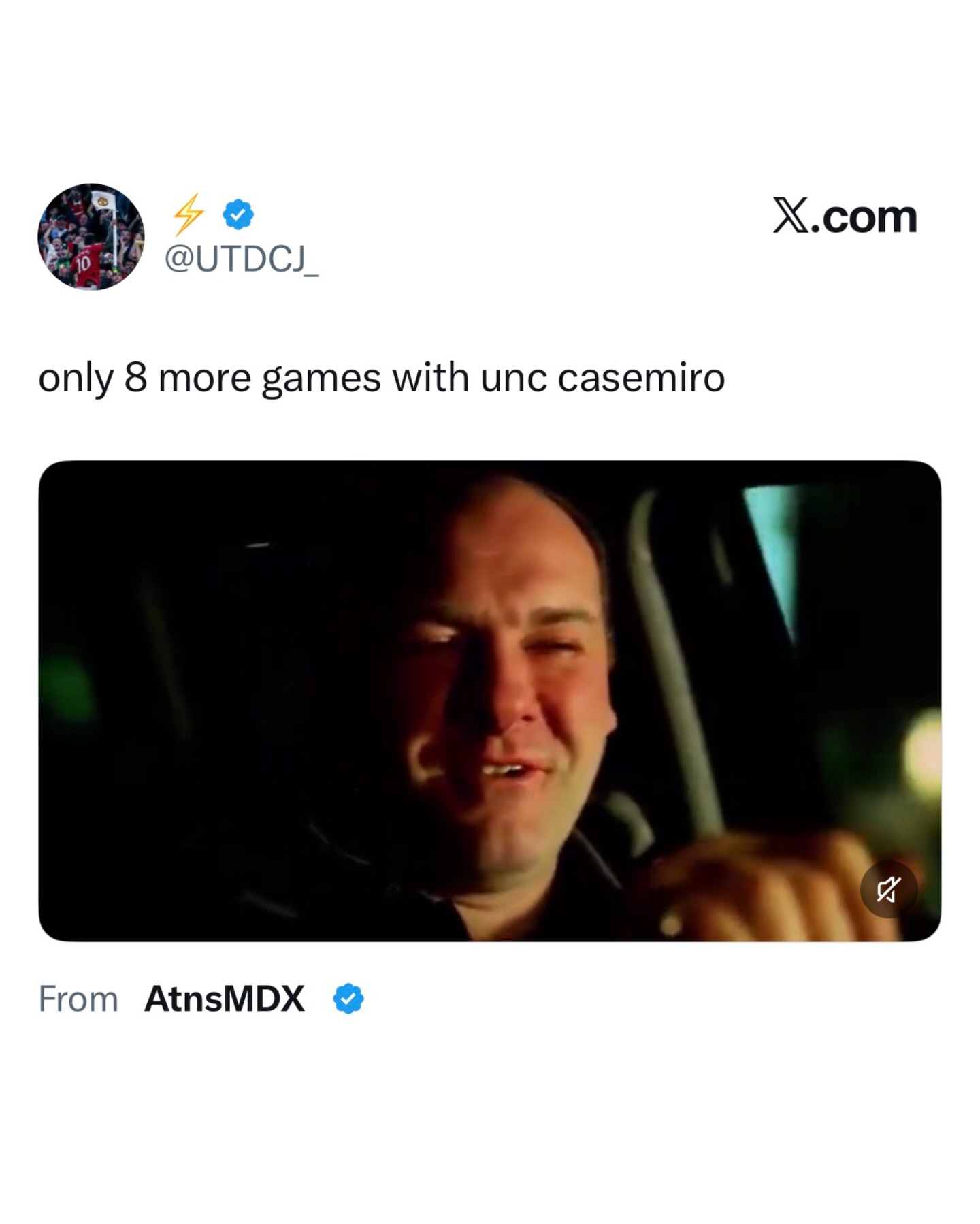The image size is (980, 1224).
Task: Click the word "casemiro" in the tweet
Action: (641, 379)
